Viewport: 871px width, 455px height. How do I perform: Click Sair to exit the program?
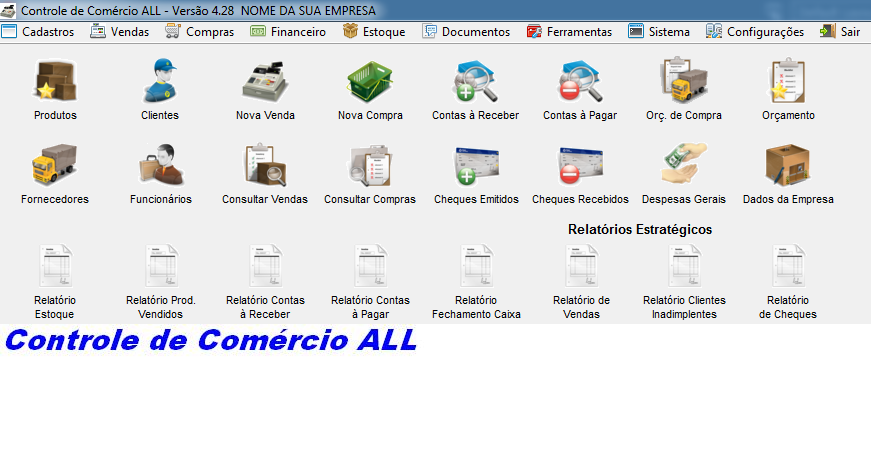coord(840,32)
